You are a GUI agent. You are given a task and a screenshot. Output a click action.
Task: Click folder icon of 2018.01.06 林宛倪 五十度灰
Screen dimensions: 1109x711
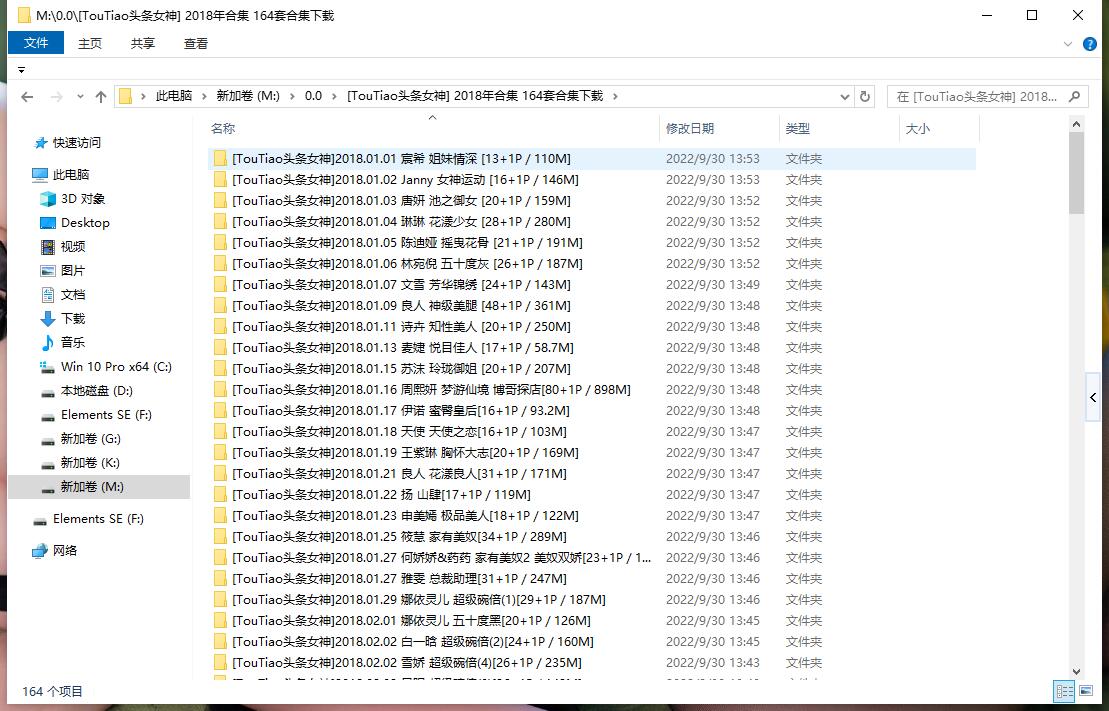tap(220, 264)
